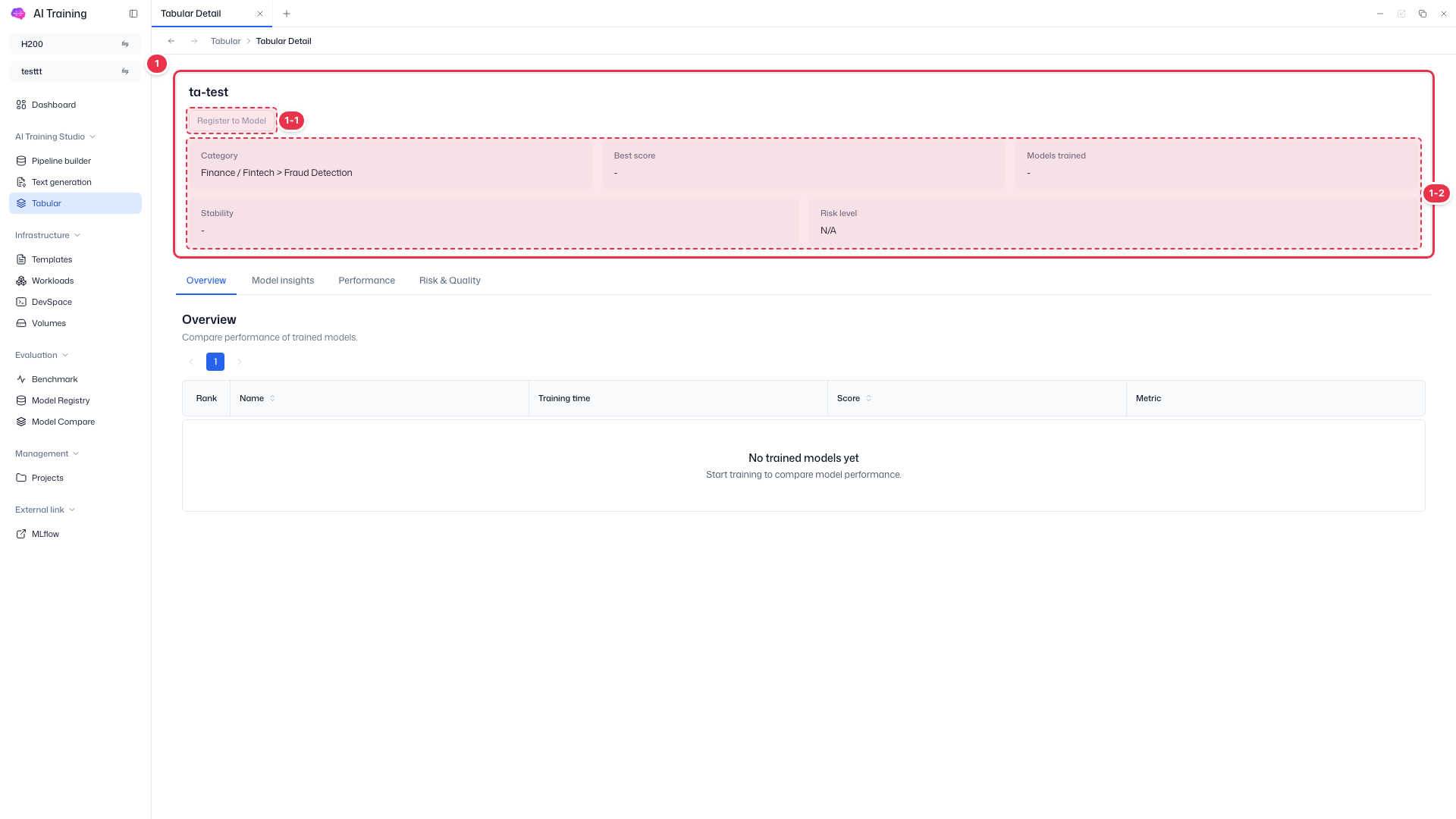Image resolution: width=1456 pixels, height=819 pixels.
Task: Switch to the Overview tab
Action: (x=206, y=281)
